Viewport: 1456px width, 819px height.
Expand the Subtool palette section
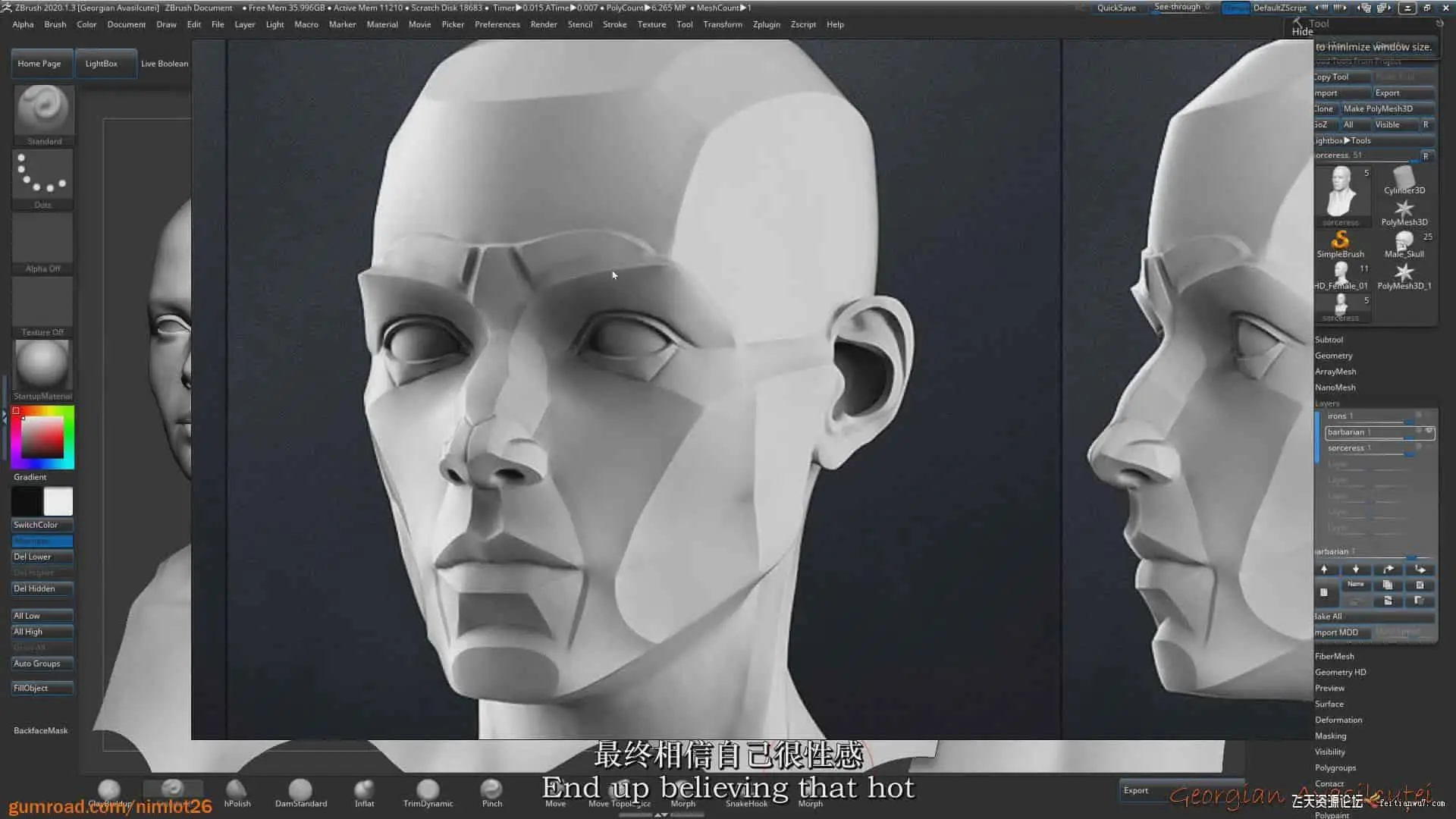point(1329,340)
